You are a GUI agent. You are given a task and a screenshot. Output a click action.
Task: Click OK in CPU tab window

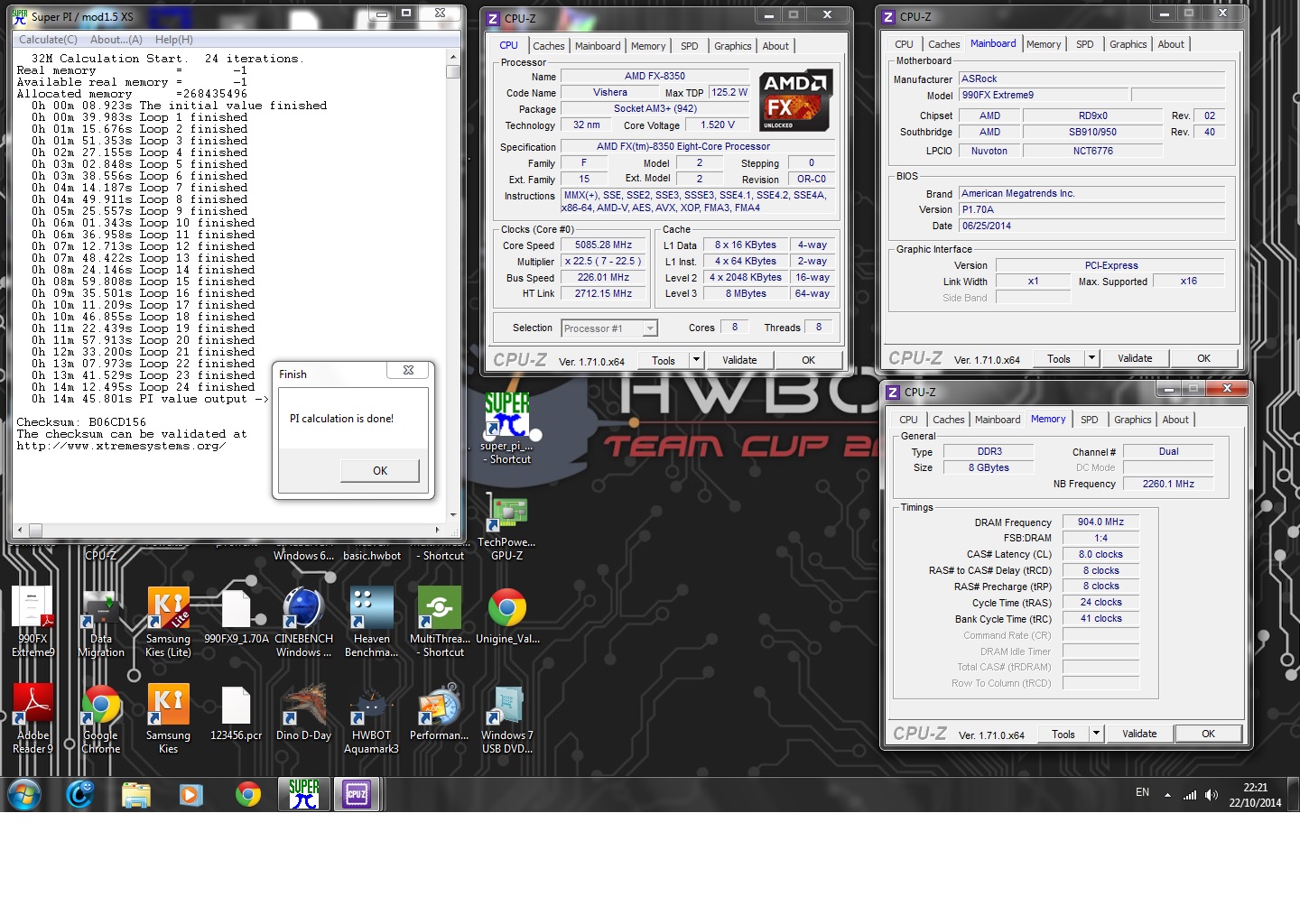tap(808, 359)
